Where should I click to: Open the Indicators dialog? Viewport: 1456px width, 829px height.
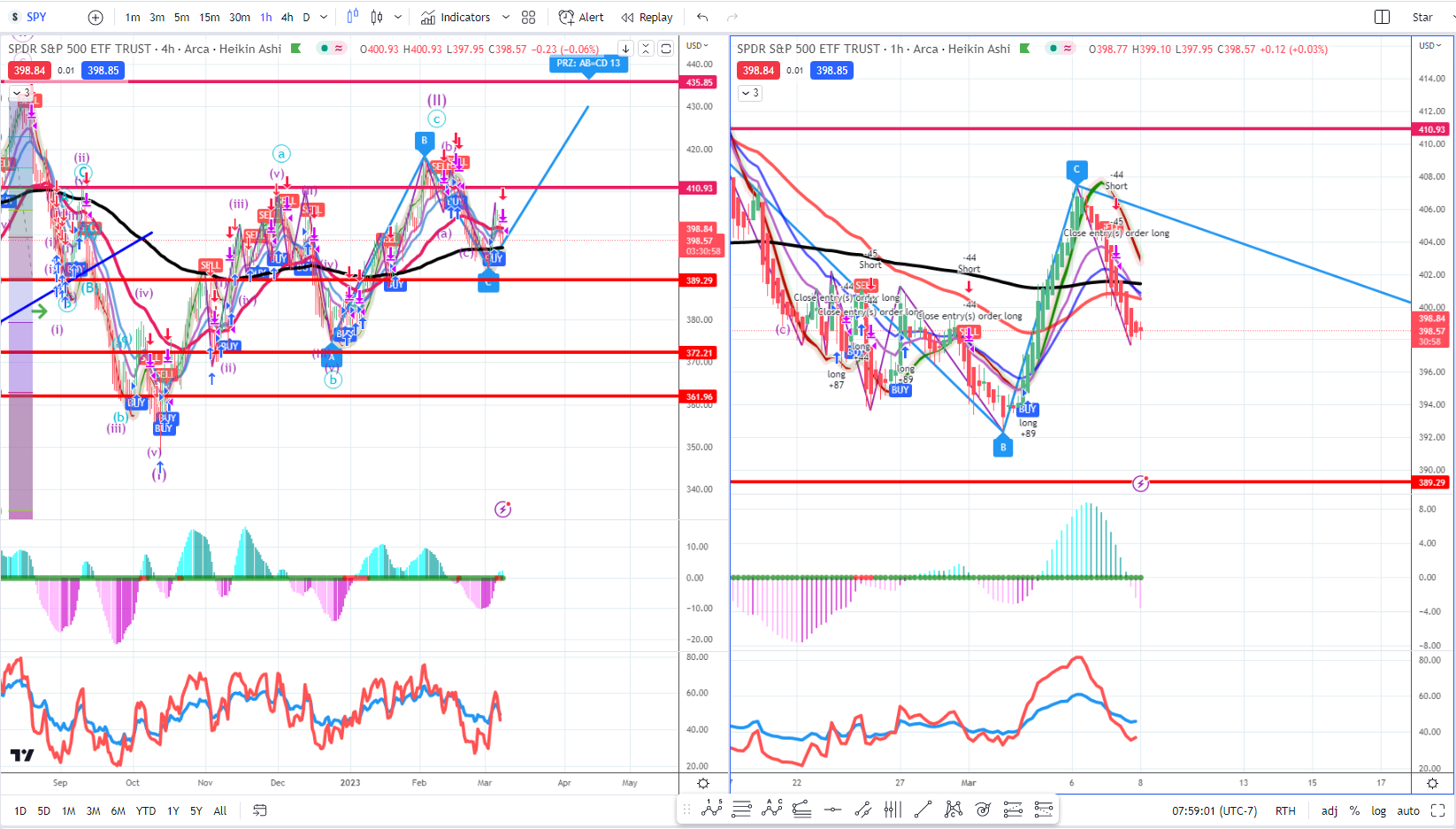(456, 17)
